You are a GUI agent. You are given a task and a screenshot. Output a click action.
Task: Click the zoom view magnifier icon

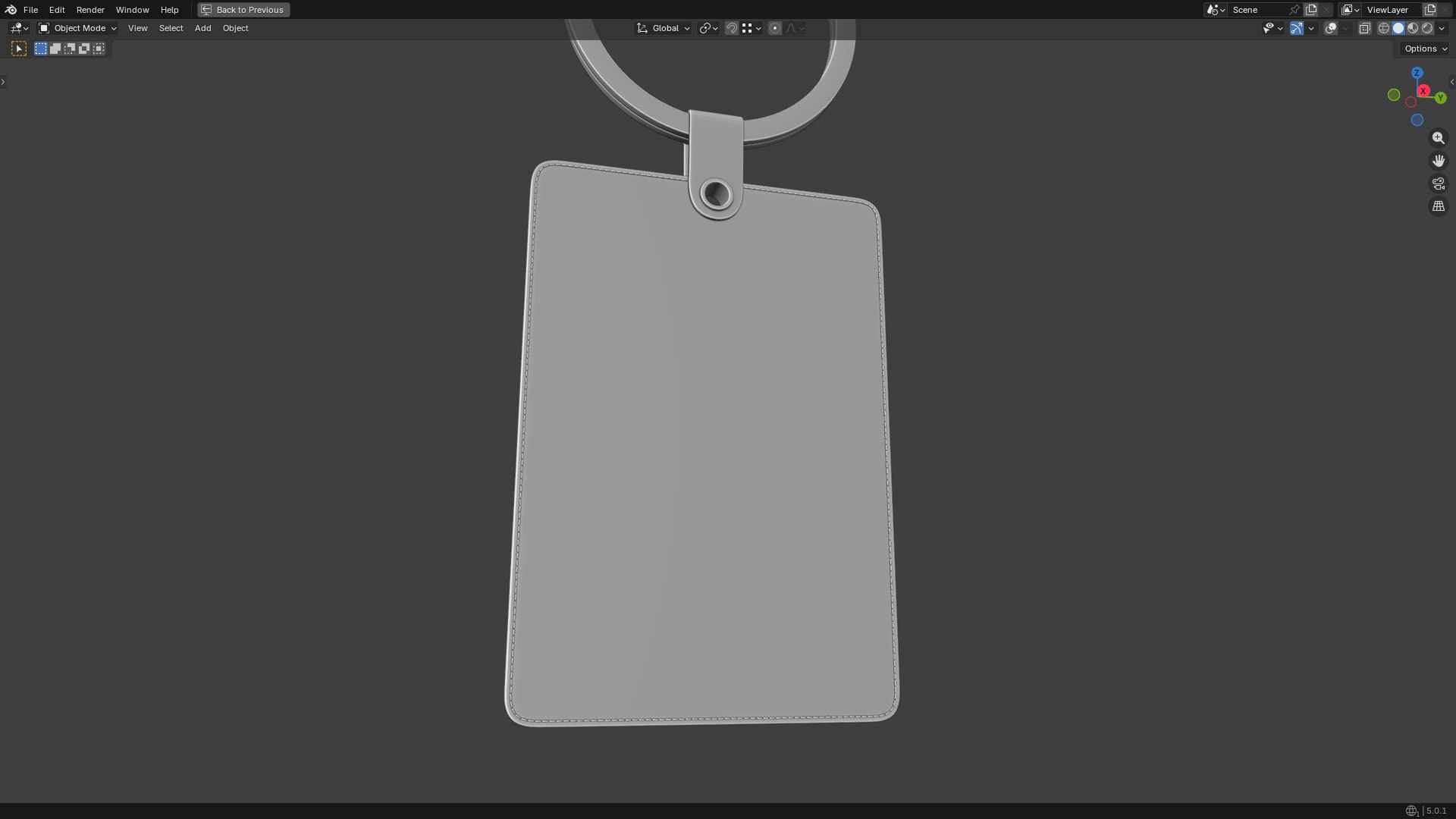point(1438,138)
